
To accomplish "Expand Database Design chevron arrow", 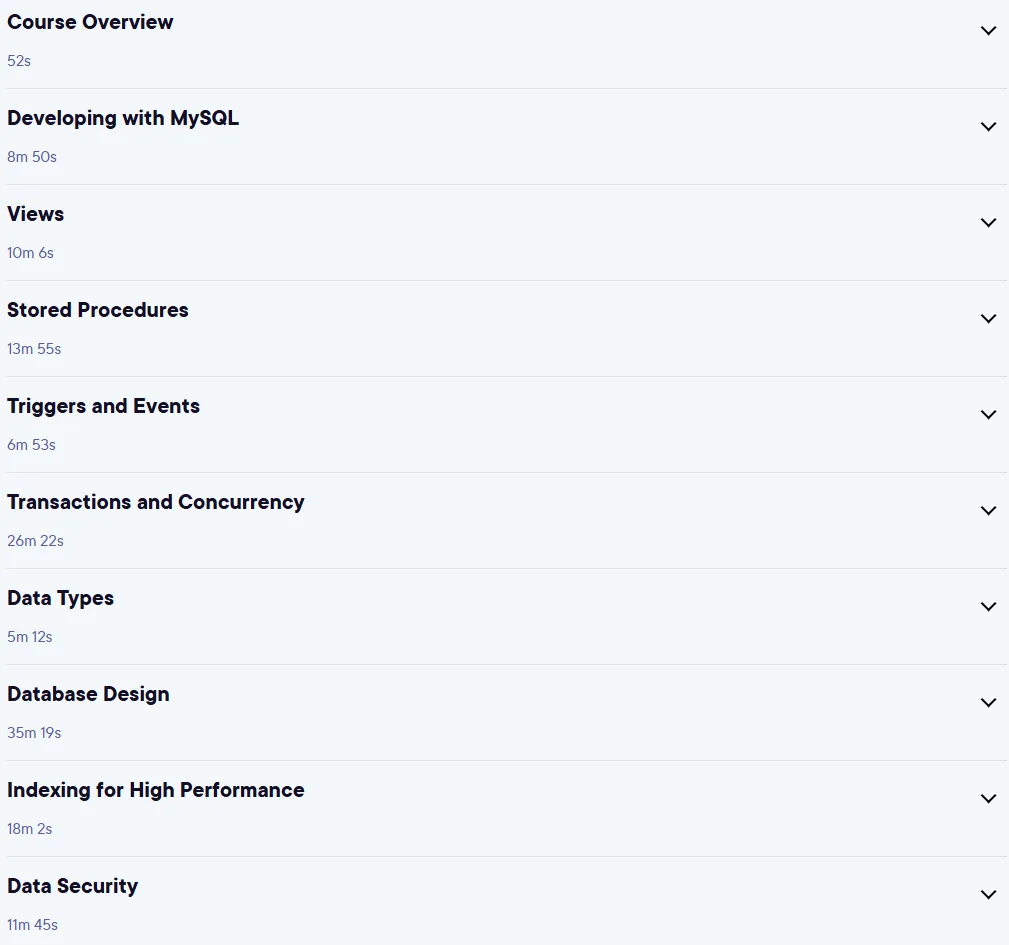I will point(988,702).
